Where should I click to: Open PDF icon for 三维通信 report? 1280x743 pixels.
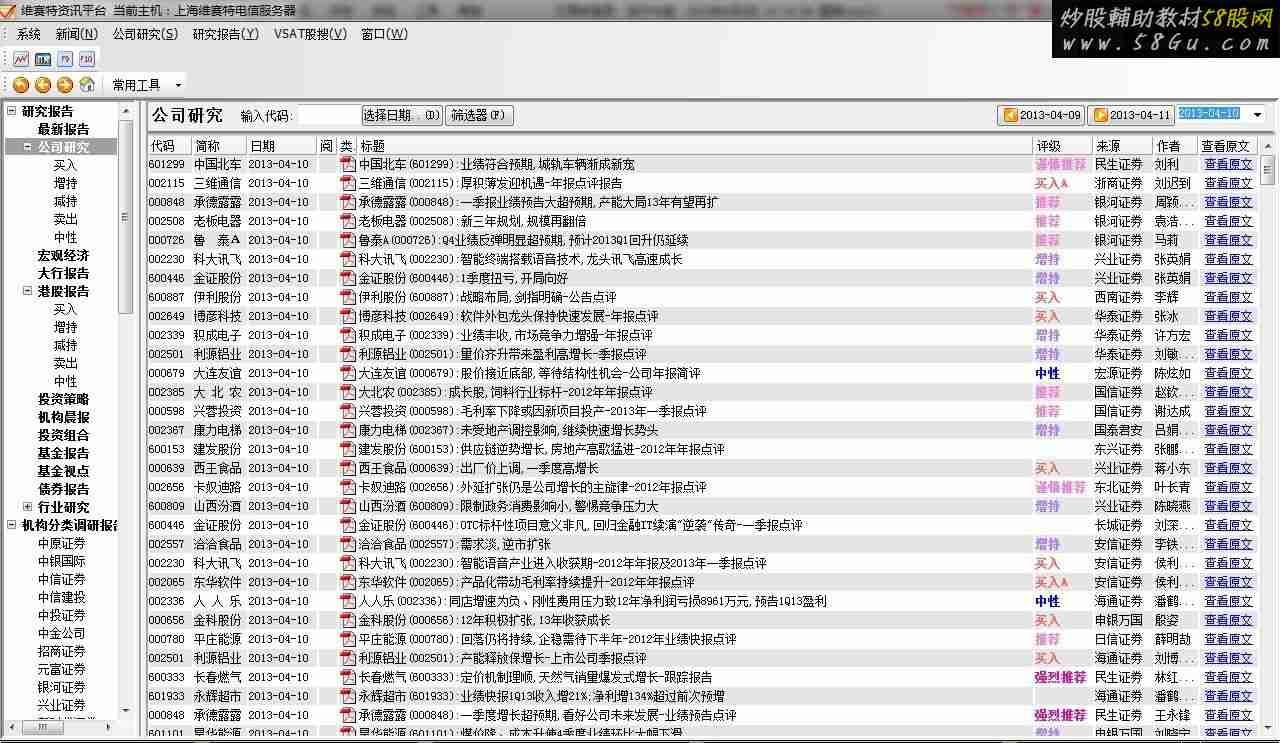[348, 183]
